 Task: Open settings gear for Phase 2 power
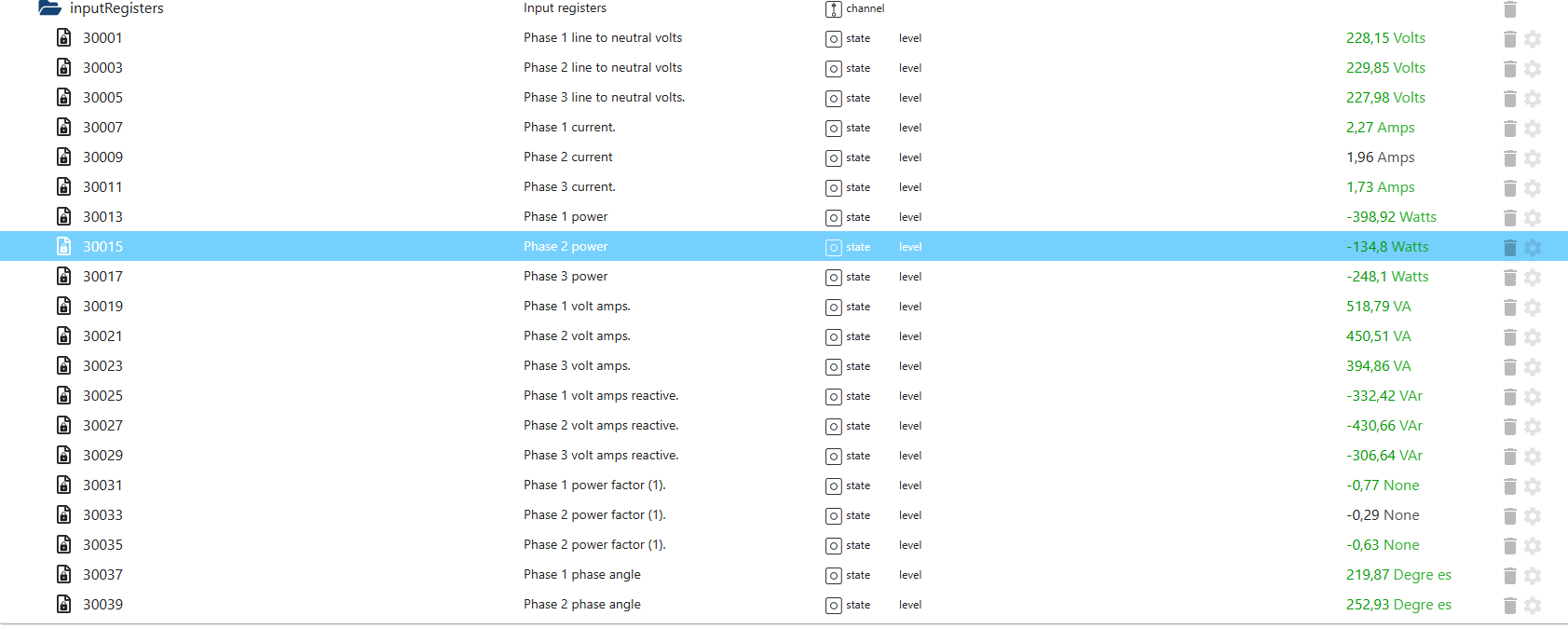click(x=1533, y=248)
